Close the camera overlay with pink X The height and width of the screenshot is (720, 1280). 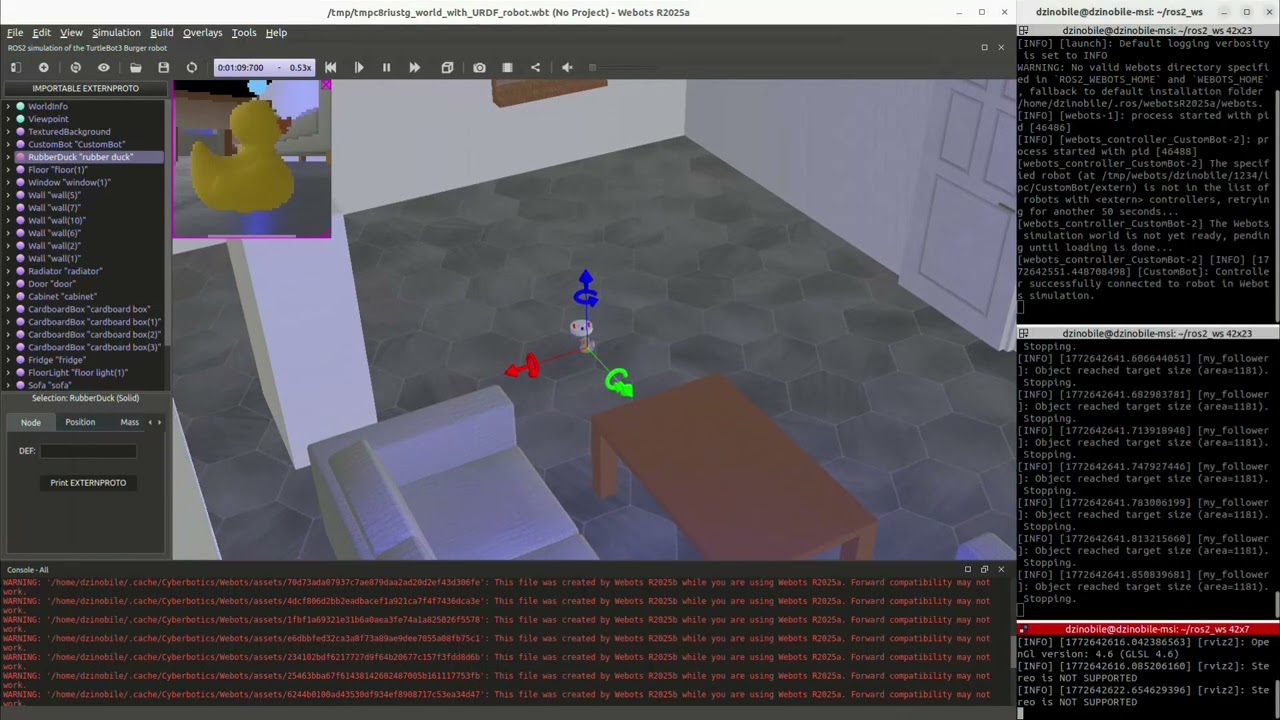325,86
